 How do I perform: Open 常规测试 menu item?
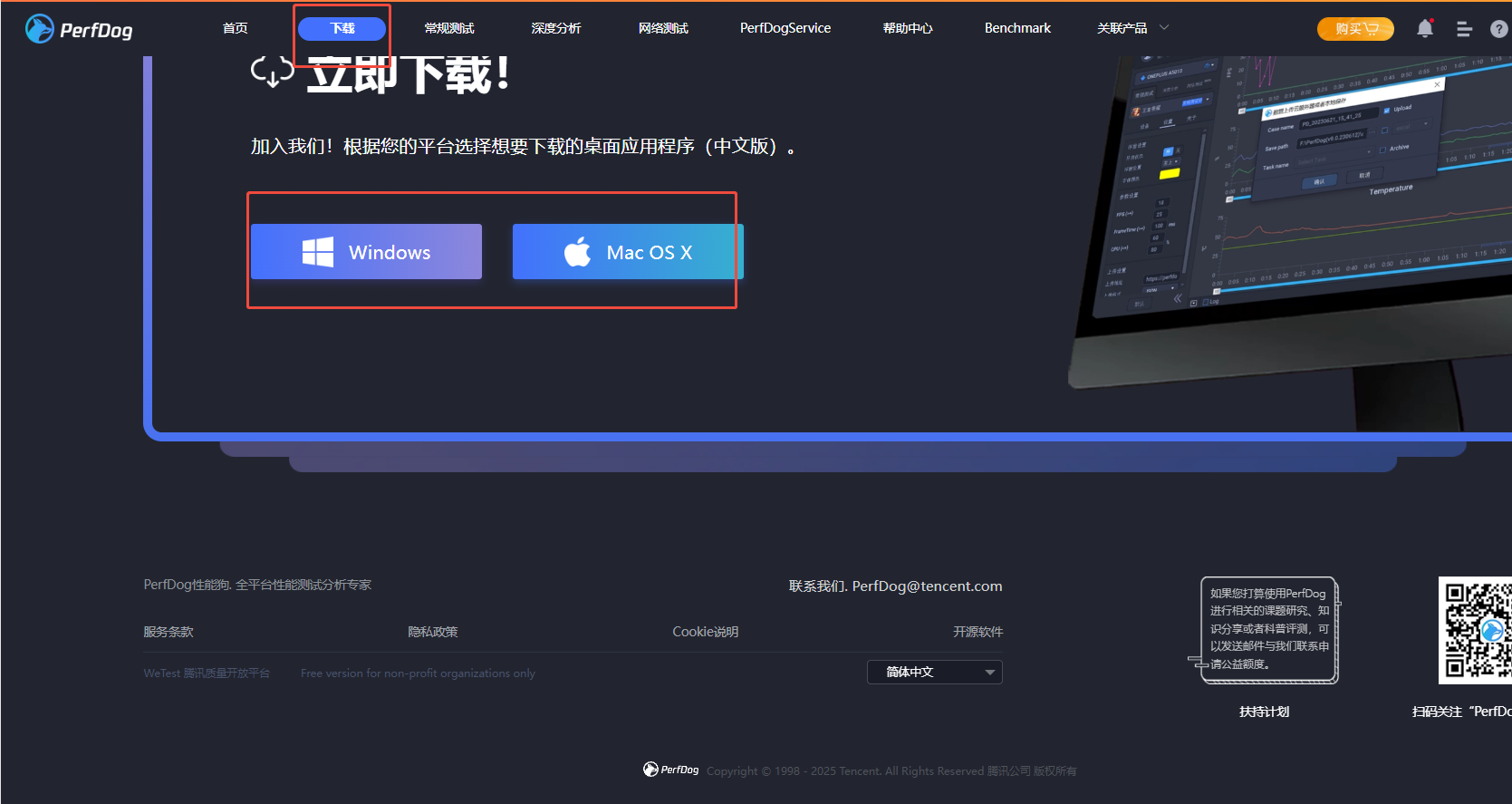tap(449, 28)
